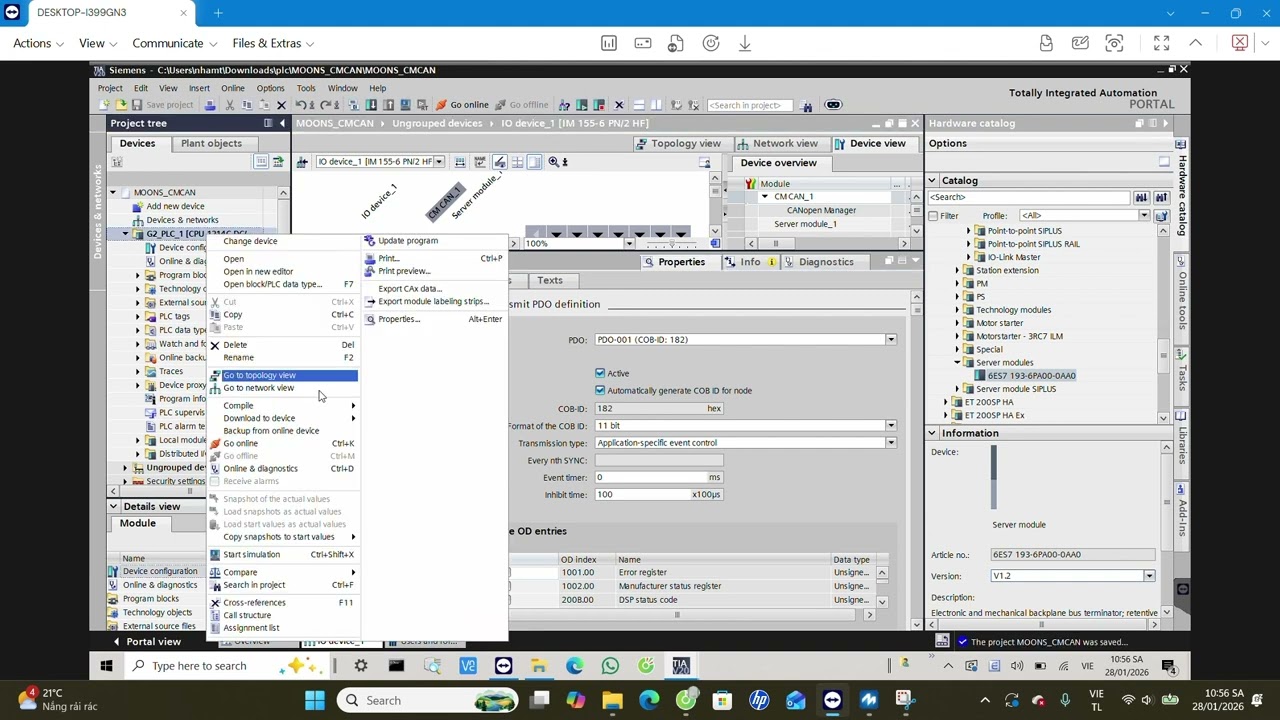
Task: Collapse the Catalog section header
Action: (932, 181)
